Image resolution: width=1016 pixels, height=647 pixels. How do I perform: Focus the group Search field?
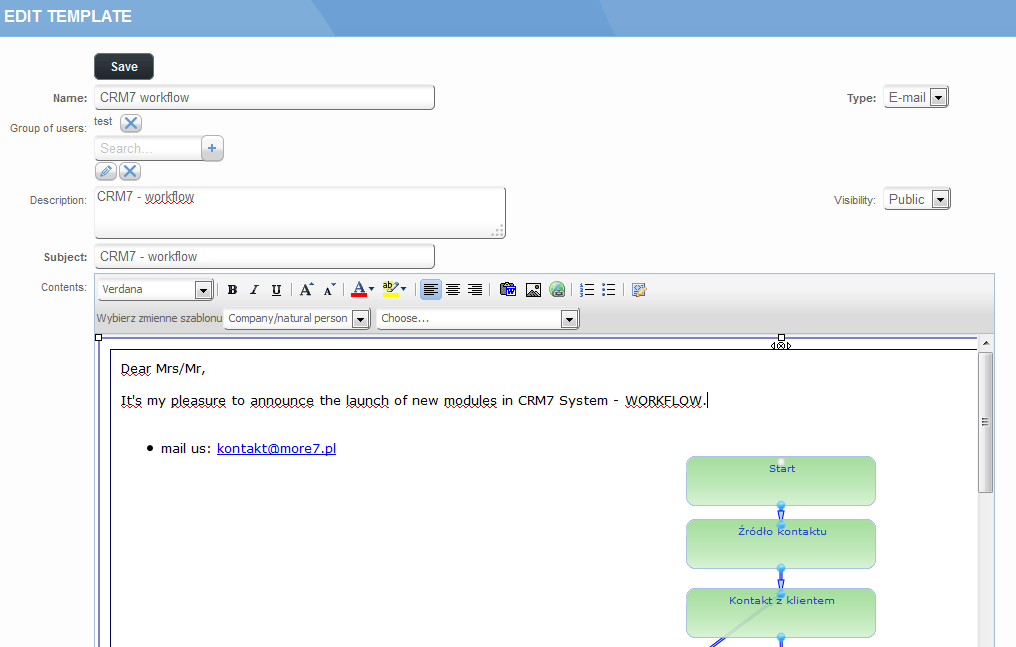pyautogui.click(x=148, y=148)
